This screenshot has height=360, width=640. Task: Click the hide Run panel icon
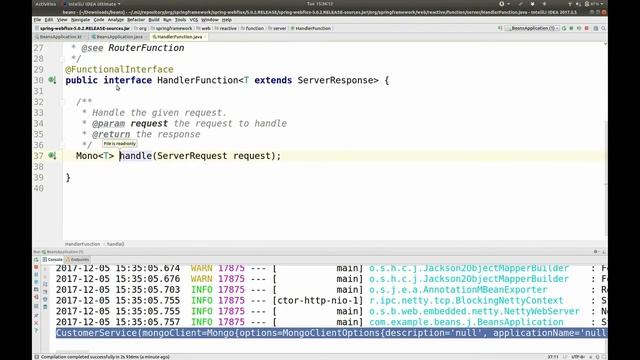(603, 252)
